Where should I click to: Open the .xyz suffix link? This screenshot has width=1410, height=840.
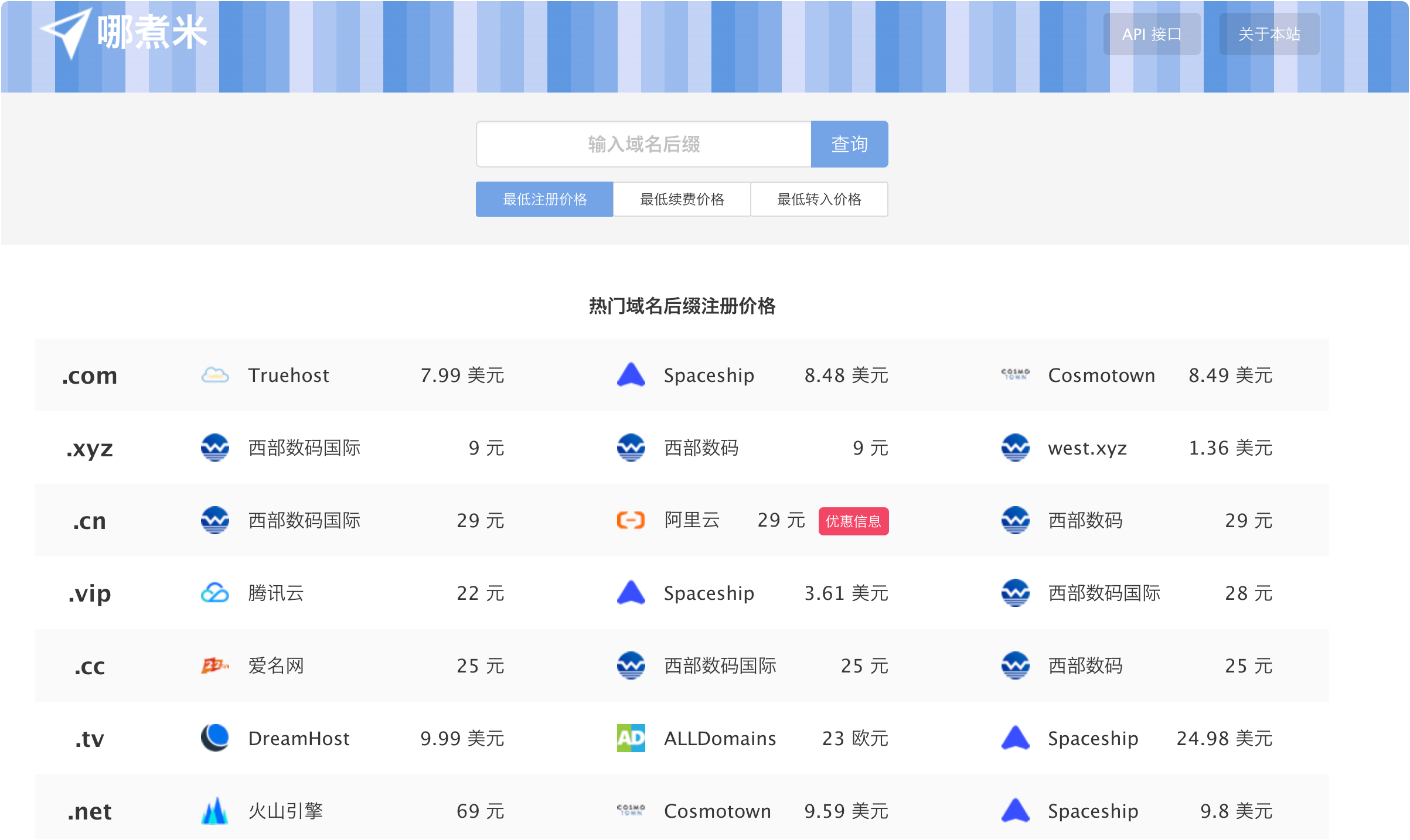[x=90, y=449]
